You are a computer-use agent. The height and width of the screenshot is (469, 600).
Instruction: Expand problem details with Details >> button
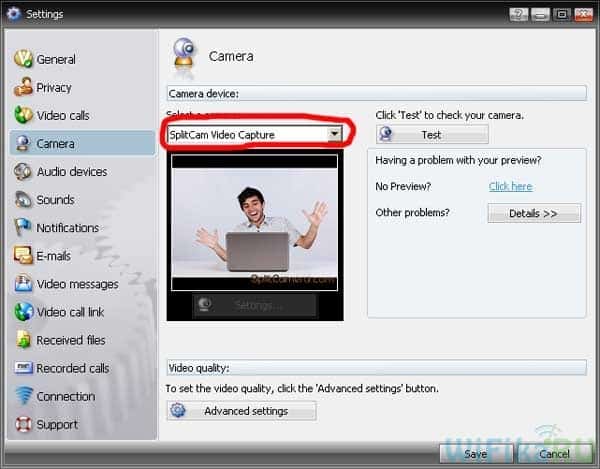click(534, 213)
